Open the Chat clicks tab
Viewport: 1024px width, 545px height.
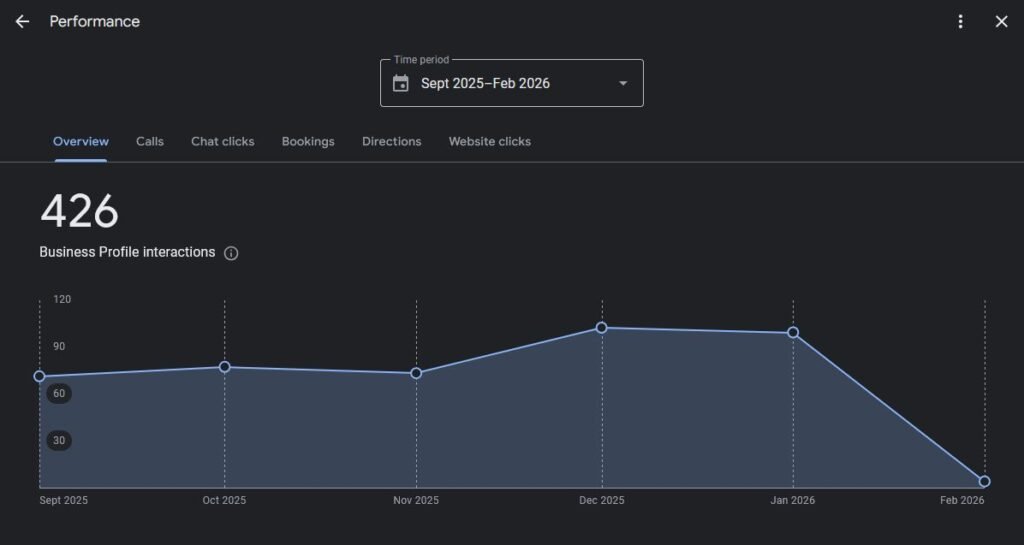point(223,141)
